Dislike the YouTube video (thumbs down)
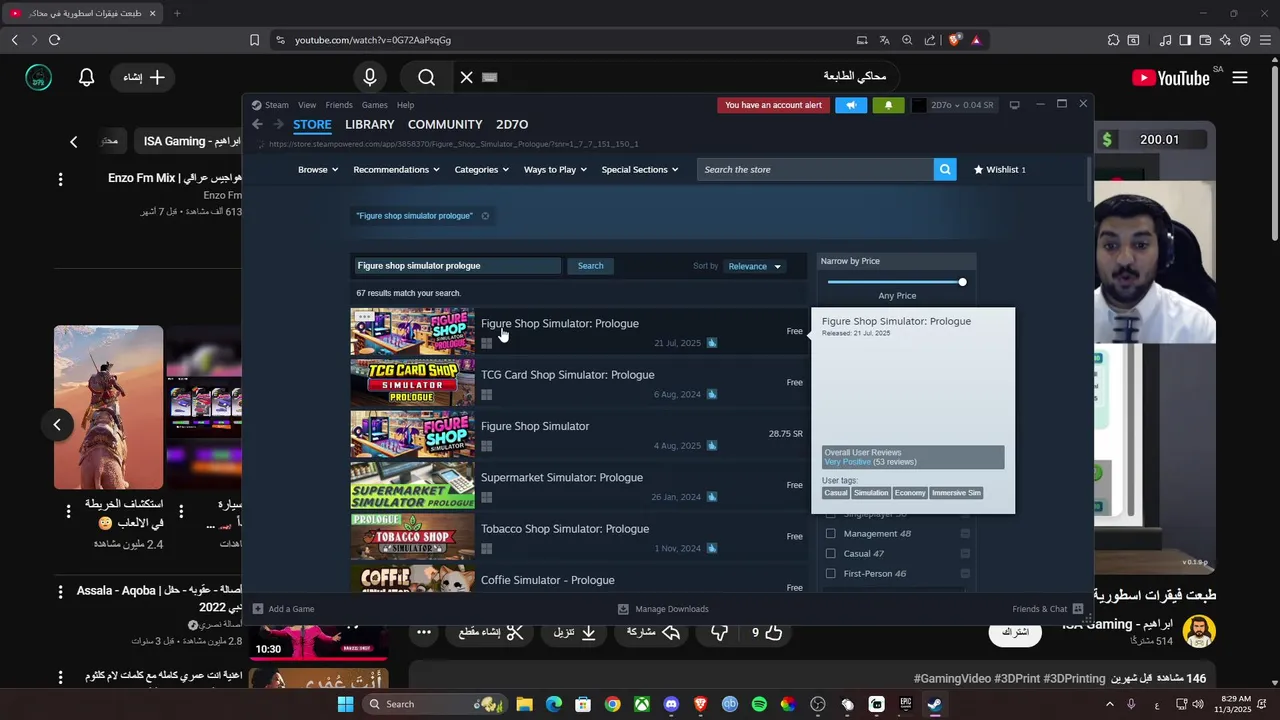The width and height of the screenshot is (1280, 720). click(x=719, y=632)
